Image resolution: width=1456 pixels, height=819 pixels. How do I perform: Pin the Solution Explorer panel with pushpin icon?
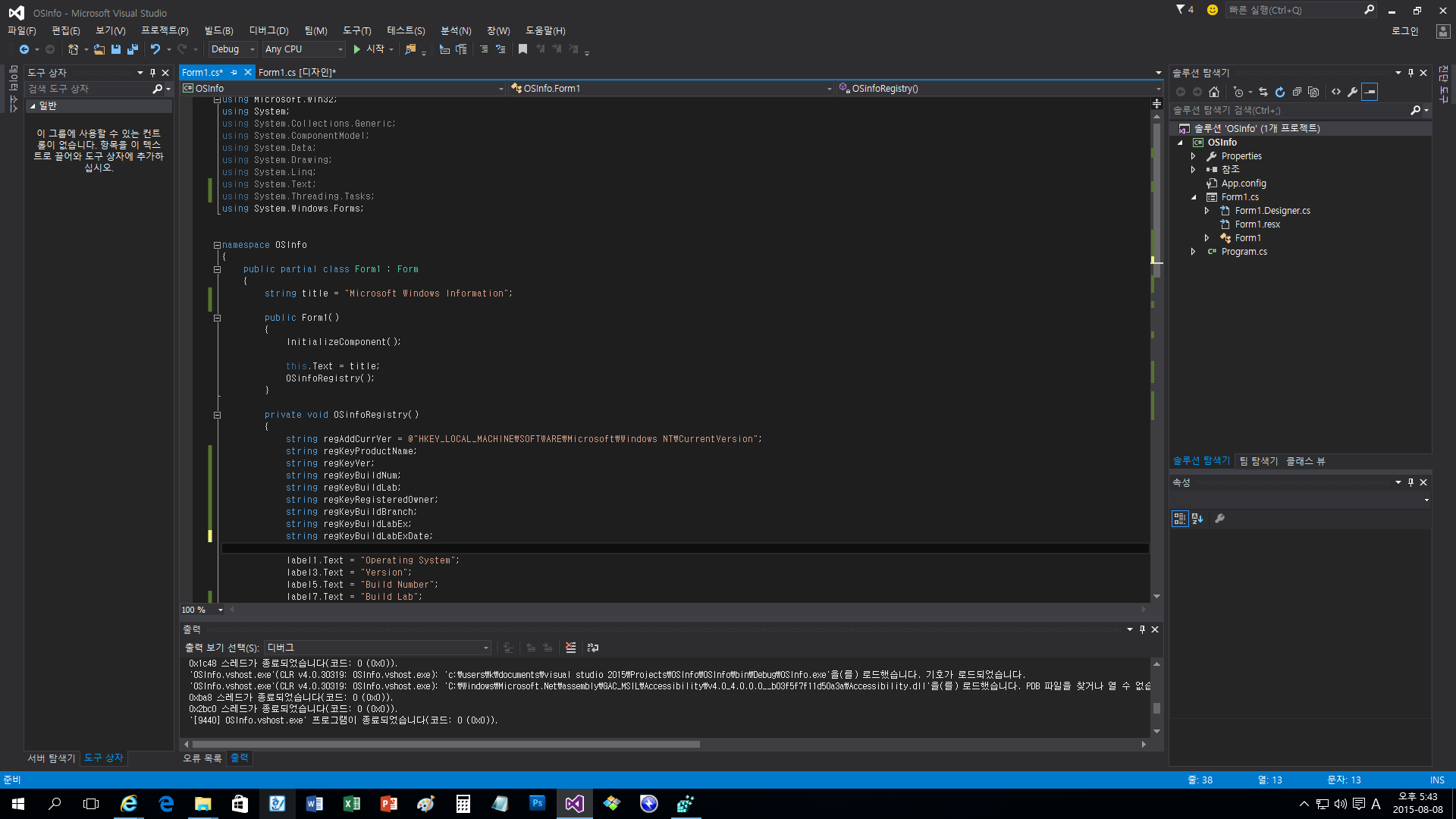1410,73
